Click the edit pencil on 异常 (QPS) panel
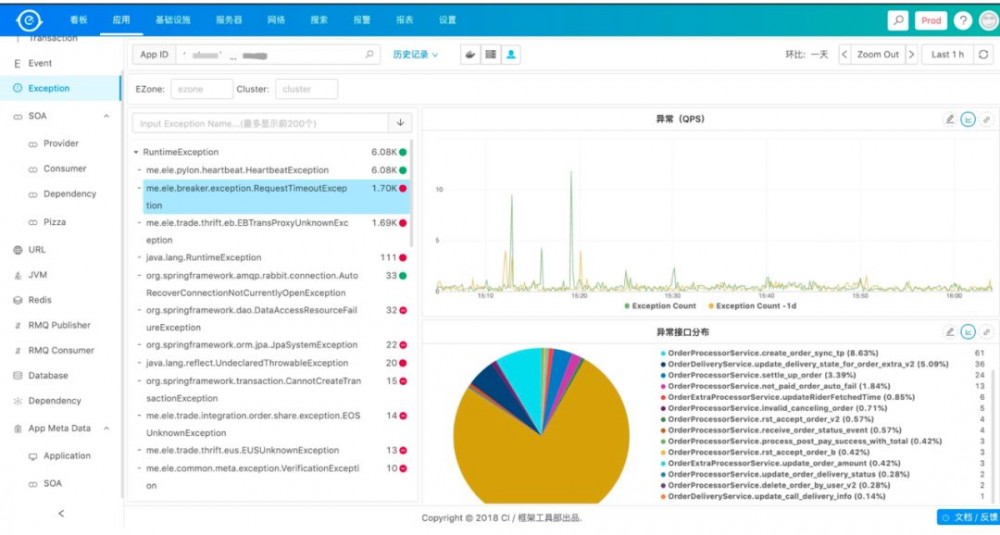Viewport: 1000px width, 535px height. pyautogui.click(x=950, y=119)
